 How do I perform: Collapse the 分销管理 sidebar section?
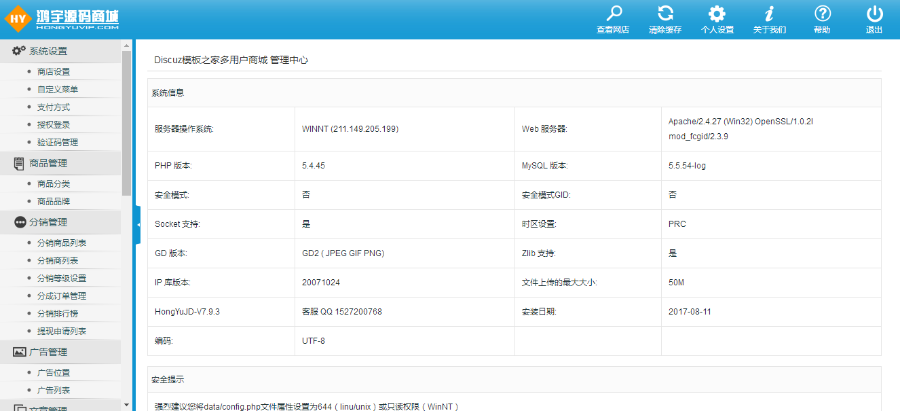tap(60, 222)
